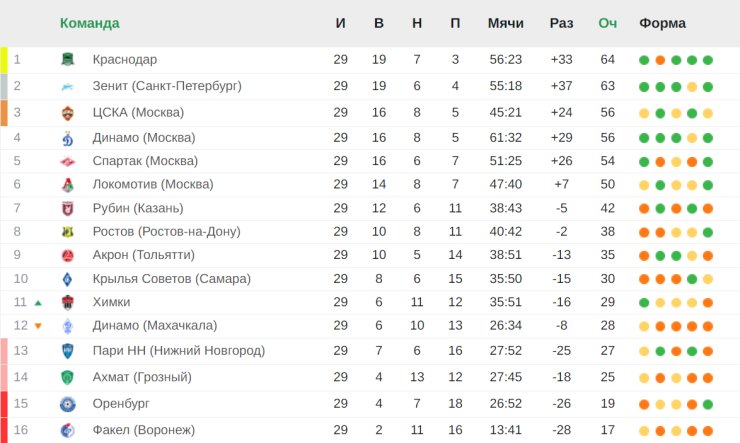This screenshot has height=443, width=740.
Task: Click the Оренбург round club logo
Action: [x=68, y=404]
